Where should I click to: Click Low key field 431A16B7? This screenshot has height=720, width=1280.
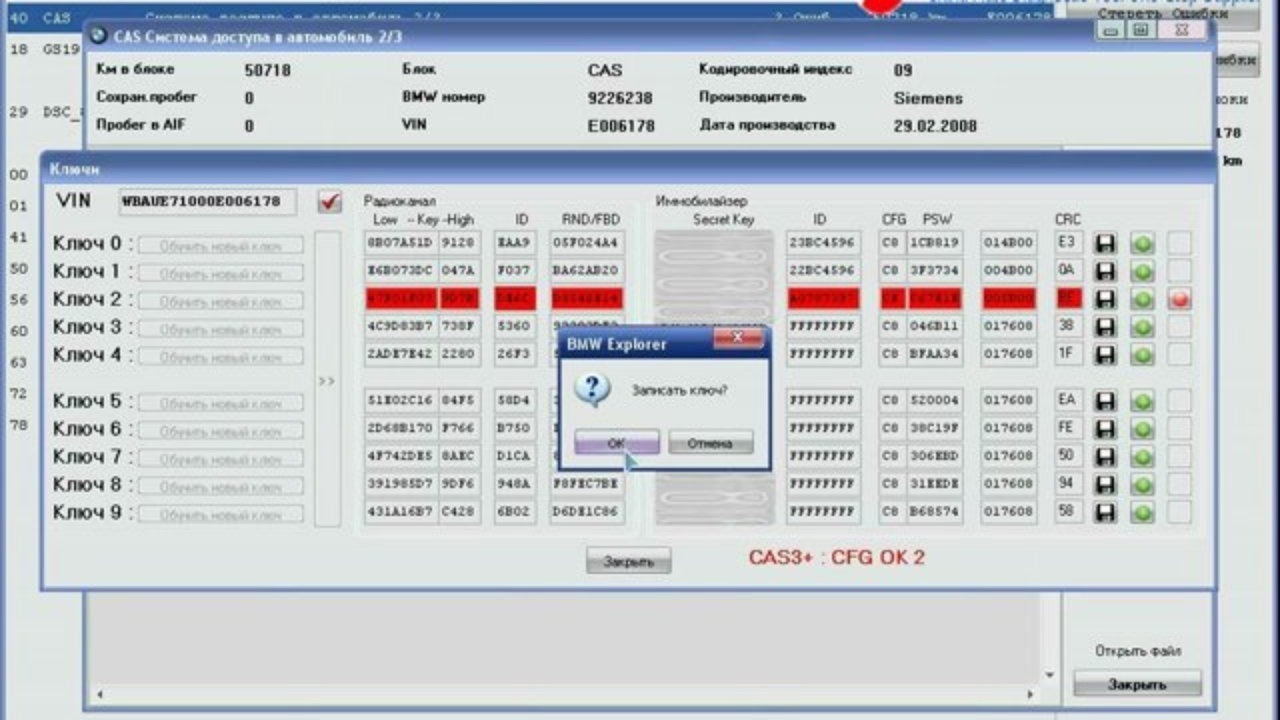point(400,513)
